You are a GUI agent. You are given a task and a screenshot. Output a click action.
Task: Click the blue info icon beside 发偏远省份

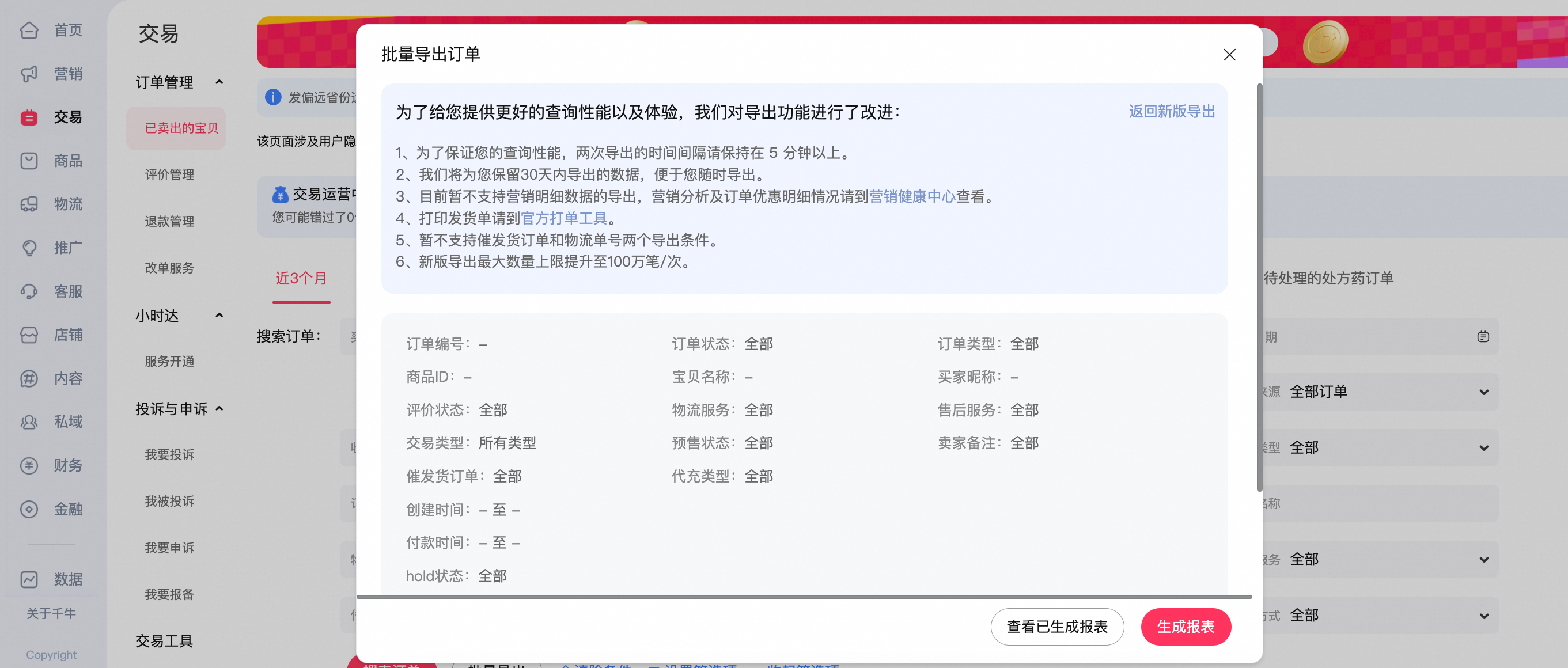pos(273,97)
